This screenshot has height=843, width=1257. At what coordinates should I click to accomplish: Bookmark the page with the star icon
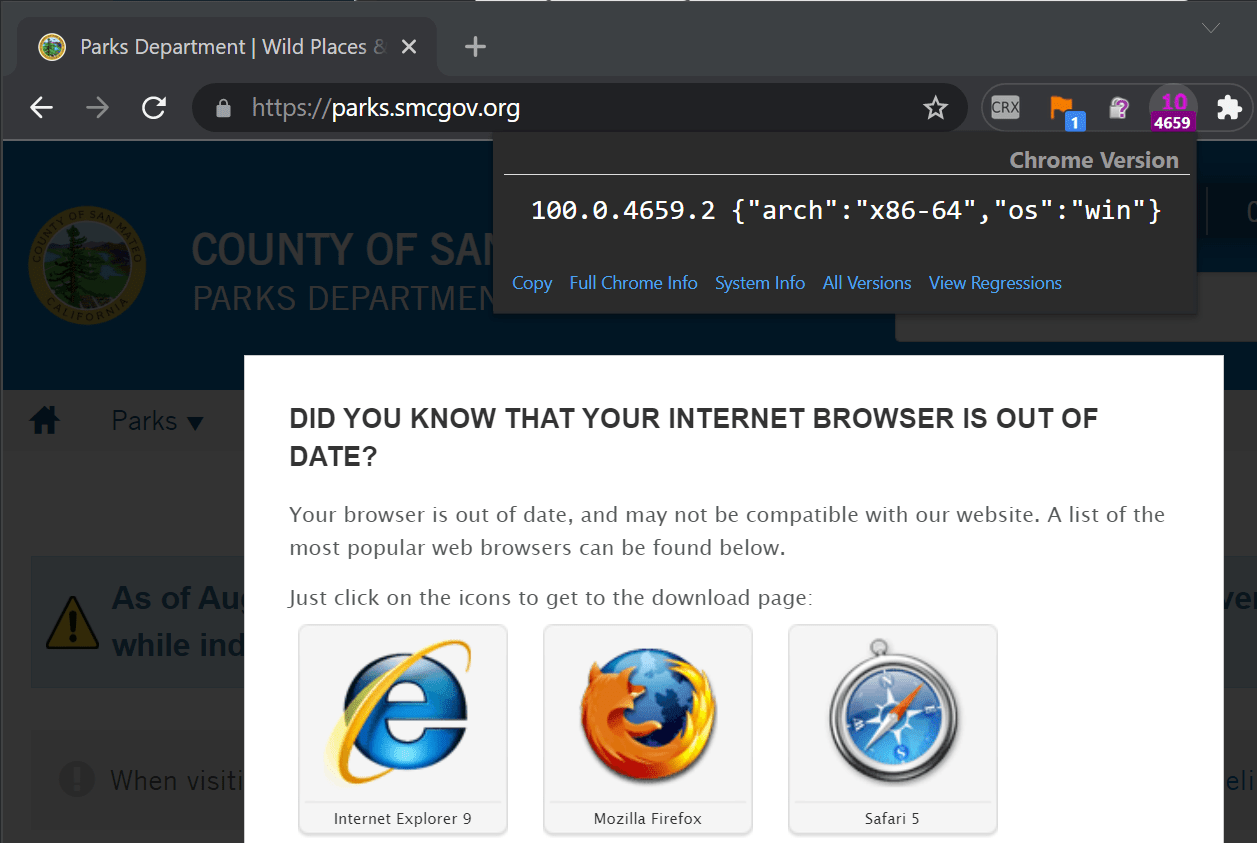click(x=935, y=107)
